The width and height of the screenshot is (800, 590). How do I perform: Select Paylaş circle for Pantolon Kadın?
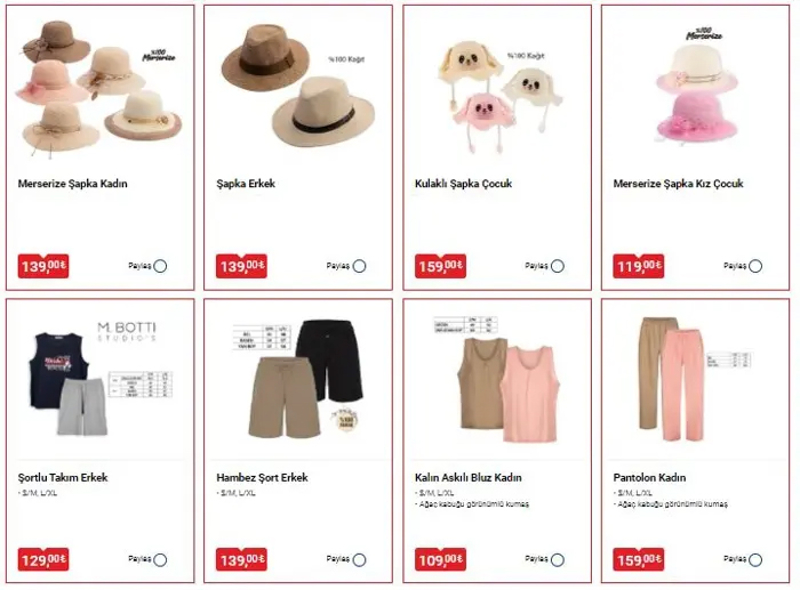click(756, 560)
